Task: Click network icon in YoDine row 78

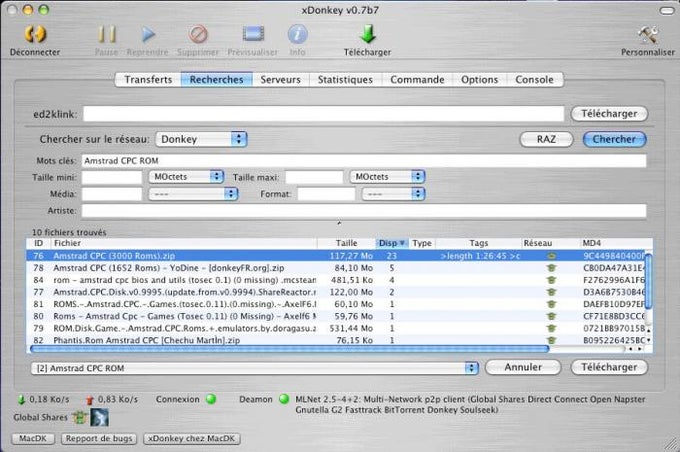Action: click(552, 268)
